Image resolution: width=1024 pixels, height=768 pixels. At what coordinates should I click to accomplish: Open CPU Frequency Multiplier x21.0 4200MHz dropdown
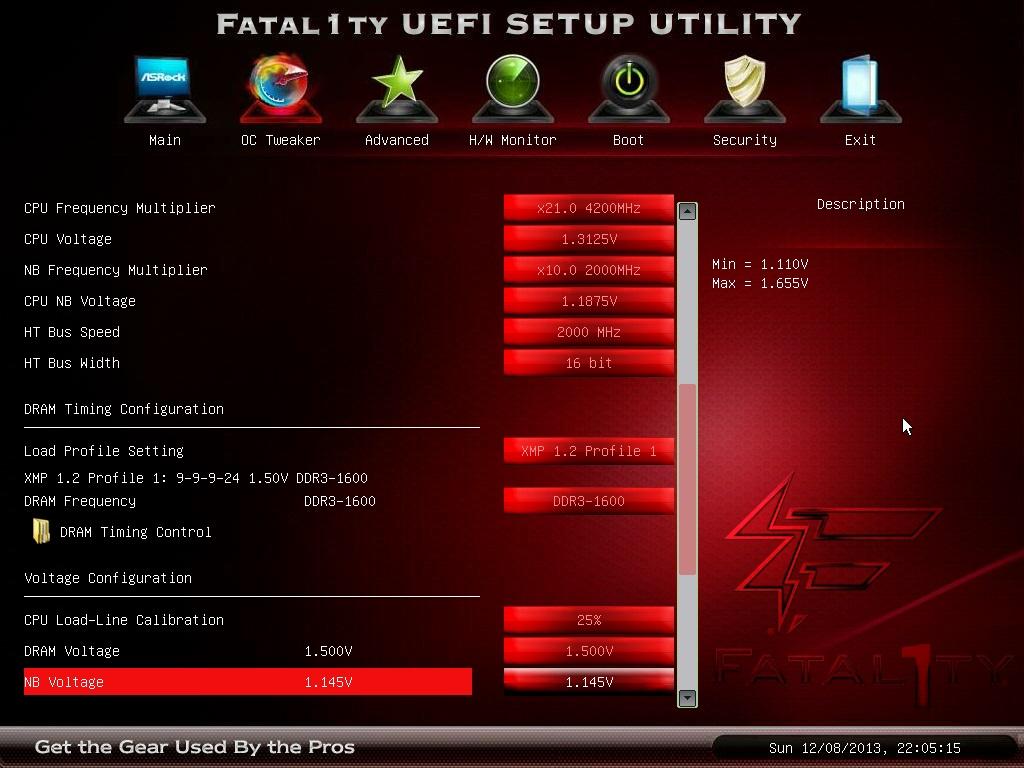pyautogui.click(x=588, y=208)
